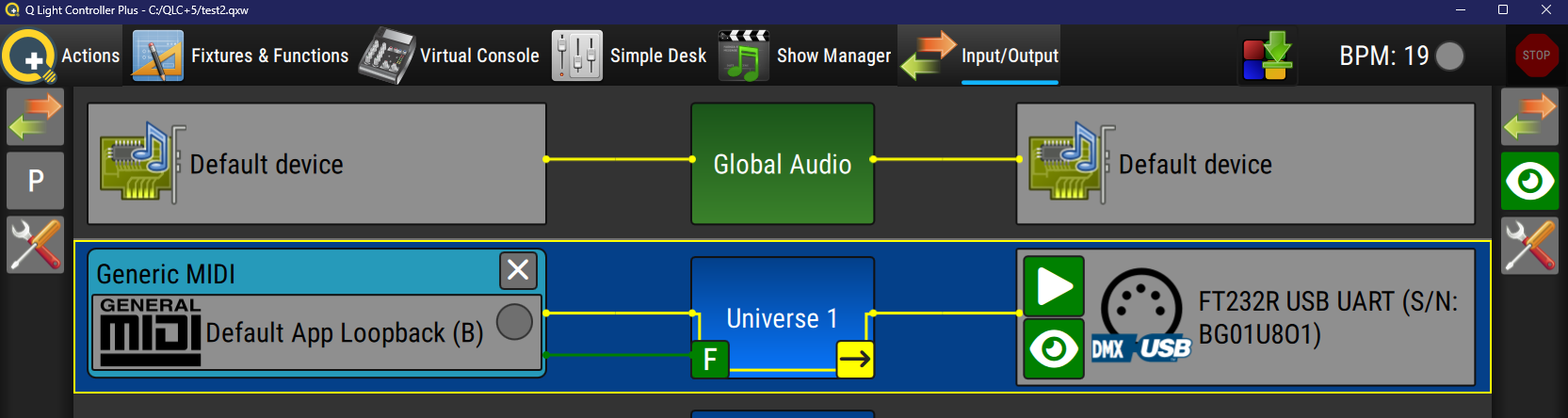Open input plugins with left arrows icon
This screenshot has height=418, width=1568.
click(35, 117)
